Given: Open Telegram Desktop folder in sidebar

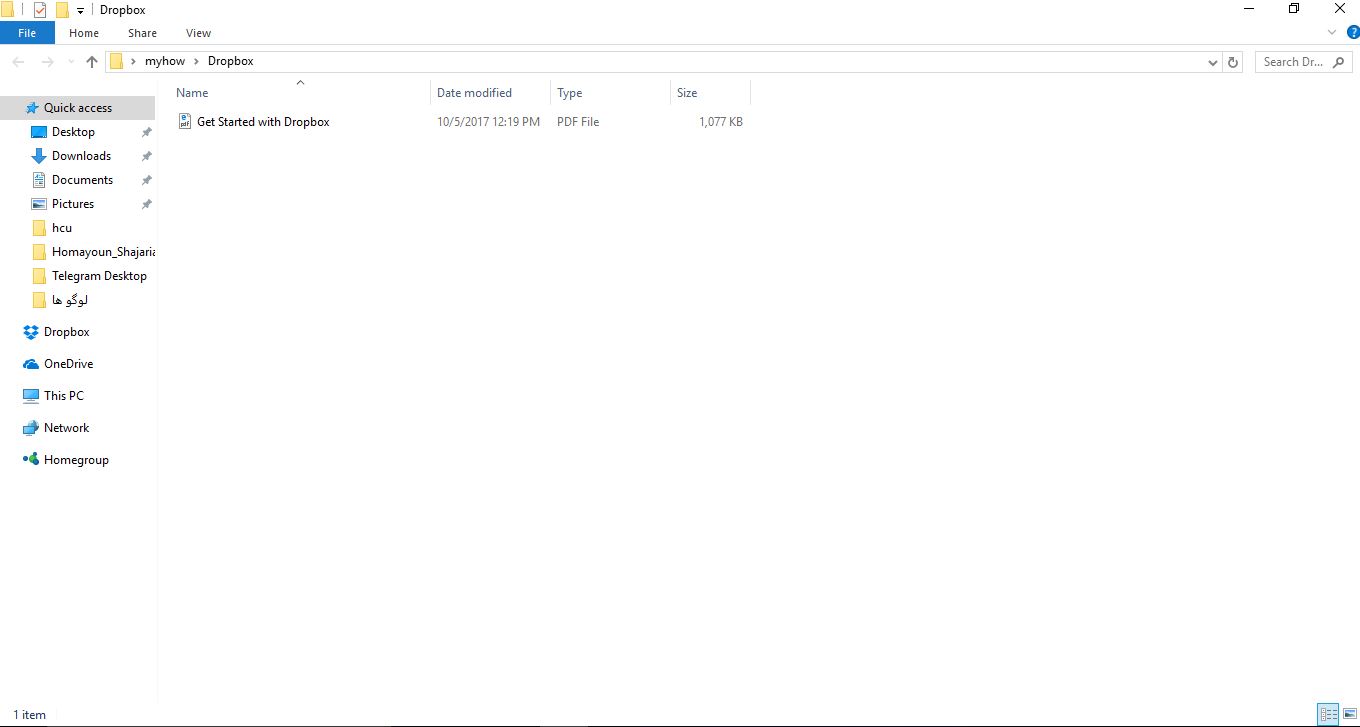Looking at the screenshot, I should tap(99, 276).
